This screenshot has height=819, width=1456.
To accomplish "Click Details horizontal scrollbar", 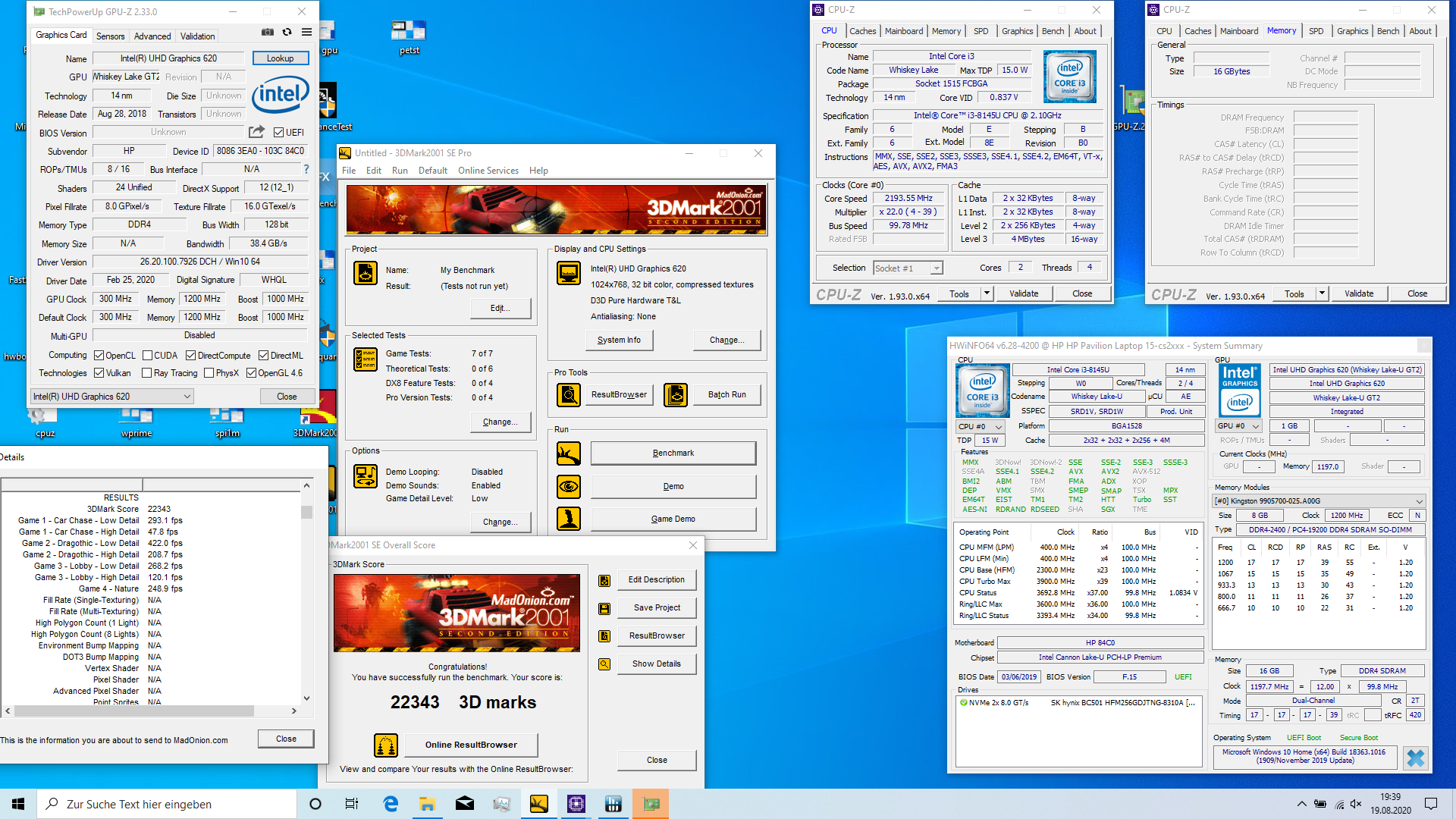I will pyautogui.click(x=133, y=711).
